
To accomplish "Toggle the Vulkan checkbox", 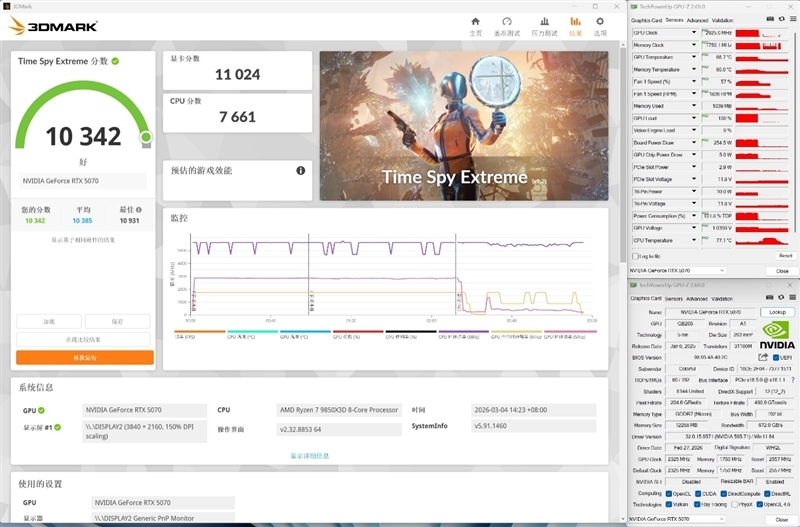I will tap(669, 505).
